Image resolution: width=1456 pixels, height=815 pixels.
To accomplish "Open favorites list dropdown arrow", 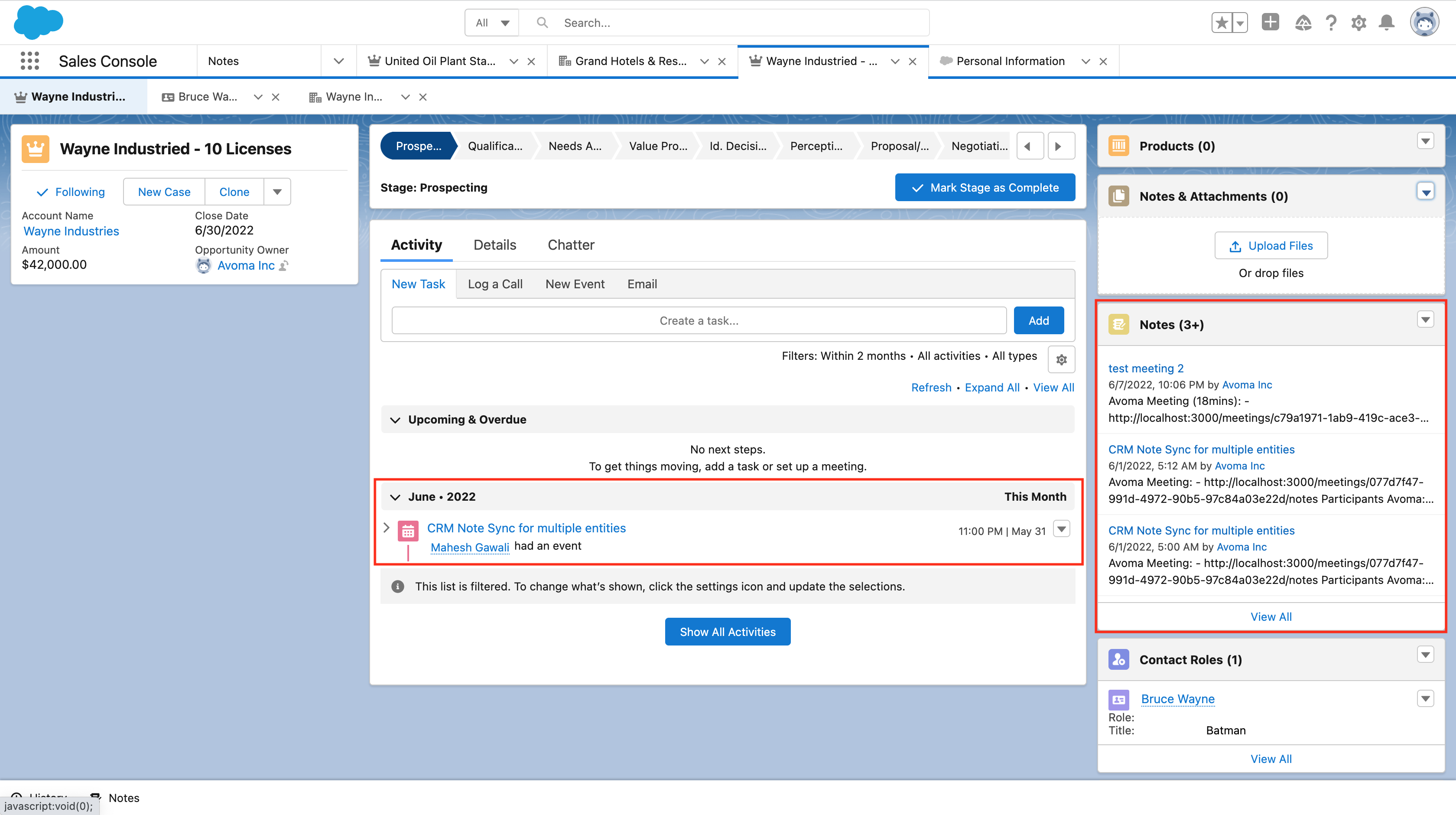I will click(1240, 23).
